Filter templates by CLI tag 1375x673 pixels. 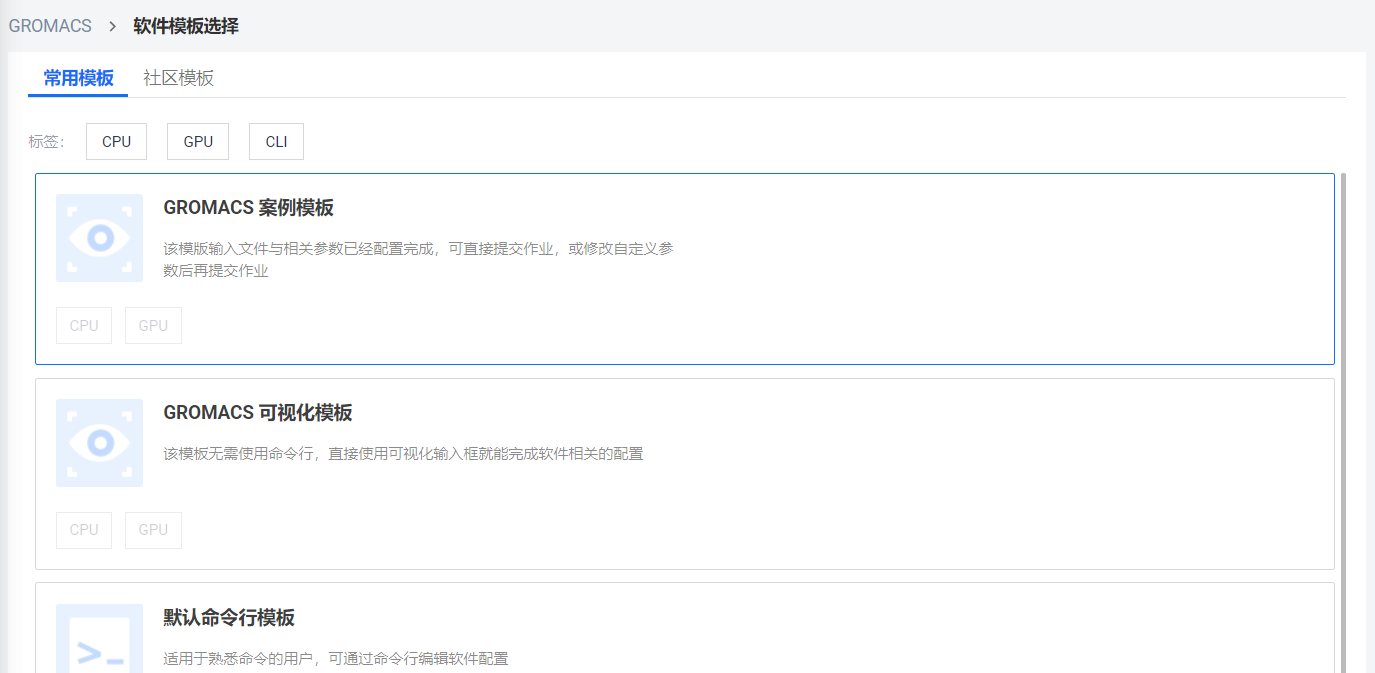277,142
